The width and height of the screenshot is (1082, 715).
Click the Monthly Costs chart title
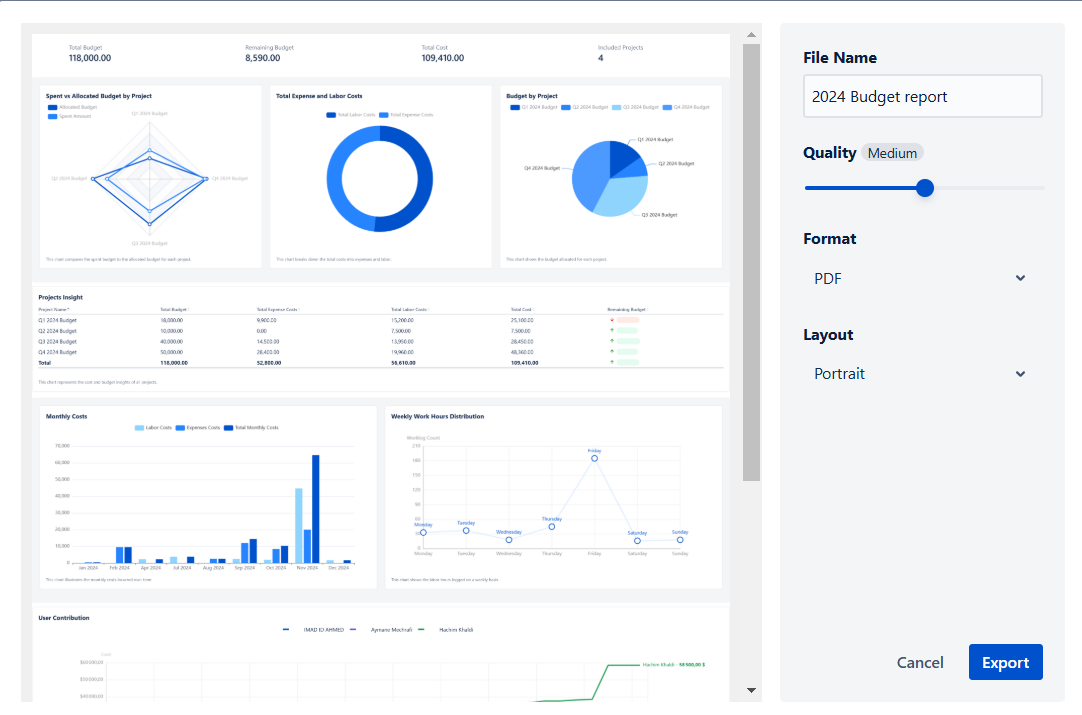(66, 416)
